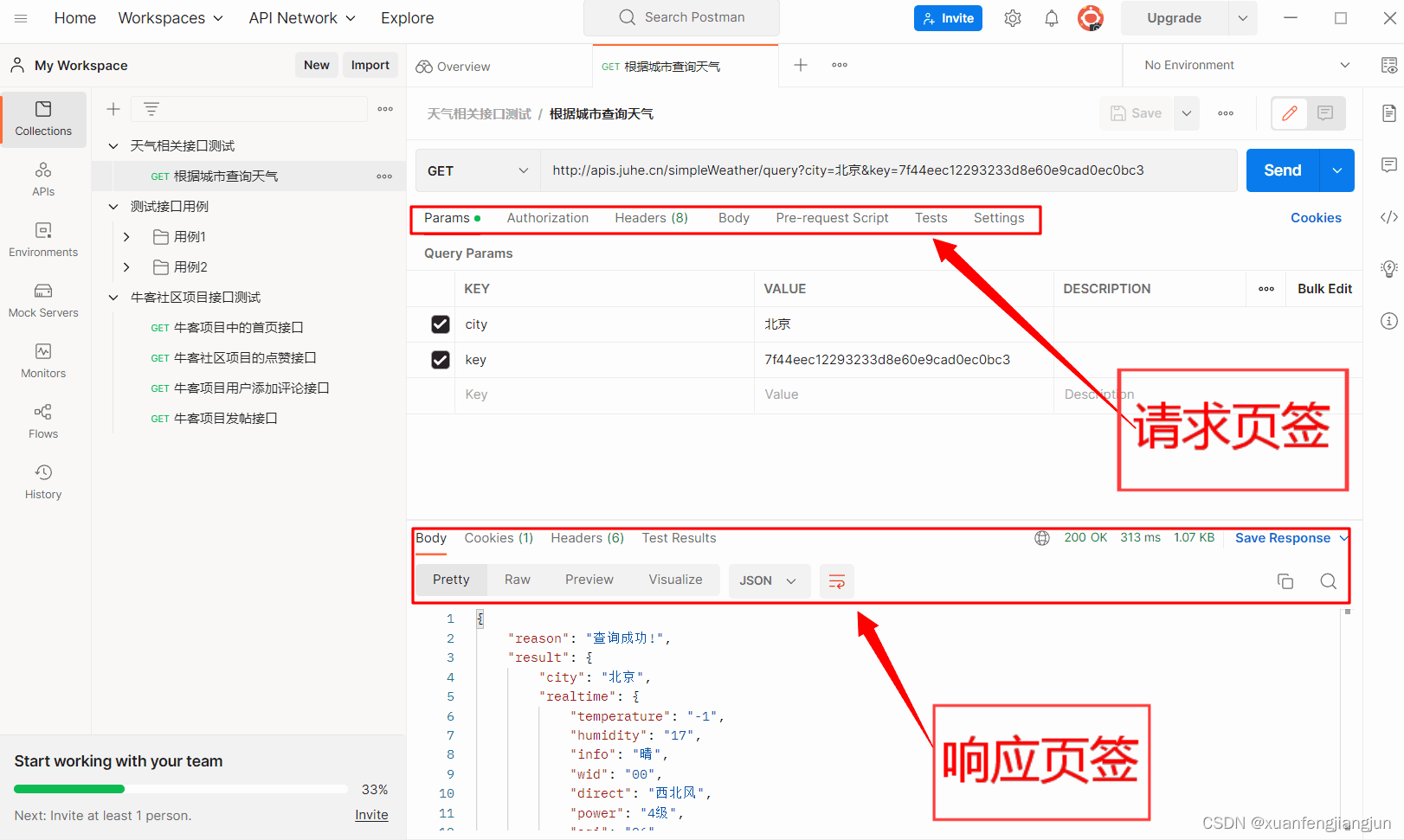Open the settings gear icon
Viewport: 1404px width, 840px height.
tap(1013, 18)
